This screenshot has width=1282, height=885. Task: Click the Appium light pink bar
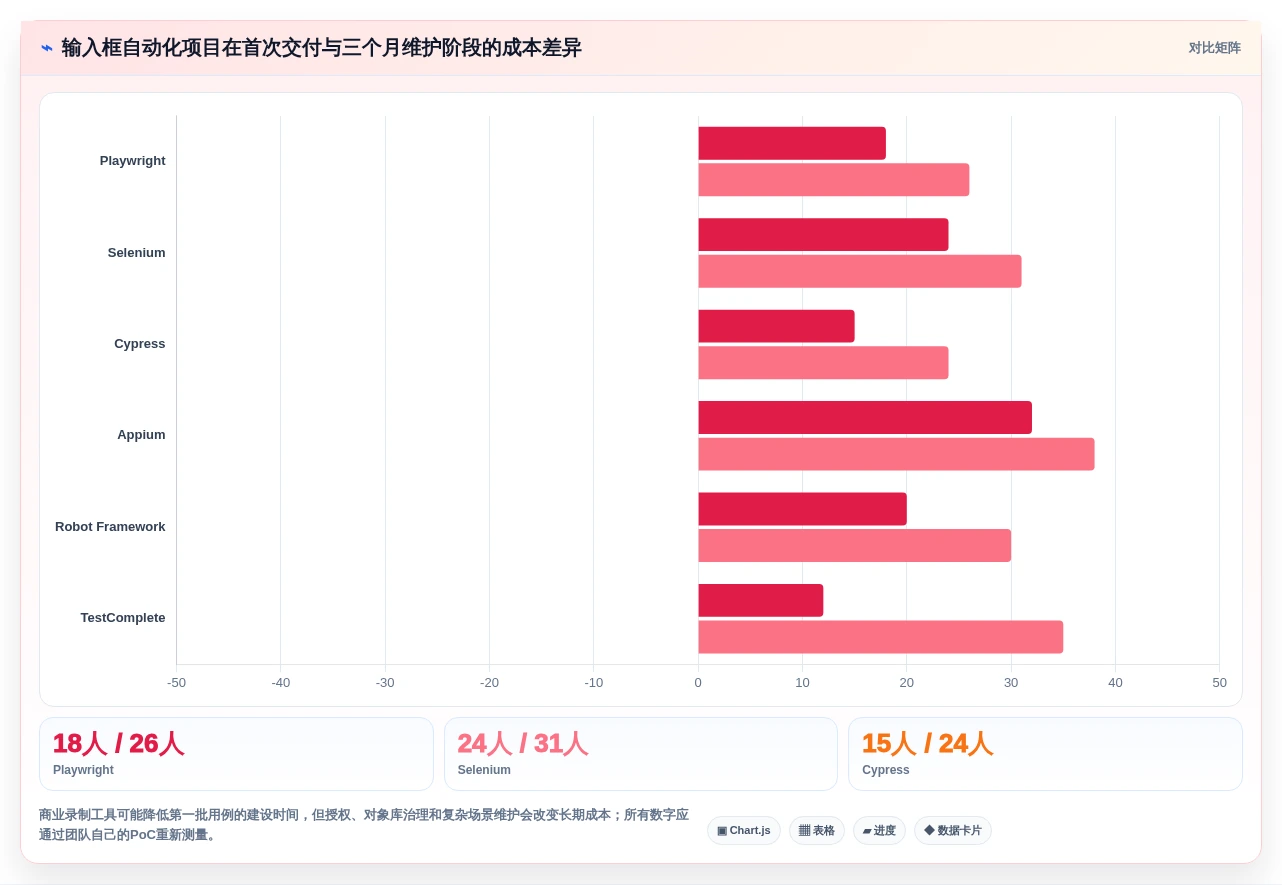pos(896,454)
